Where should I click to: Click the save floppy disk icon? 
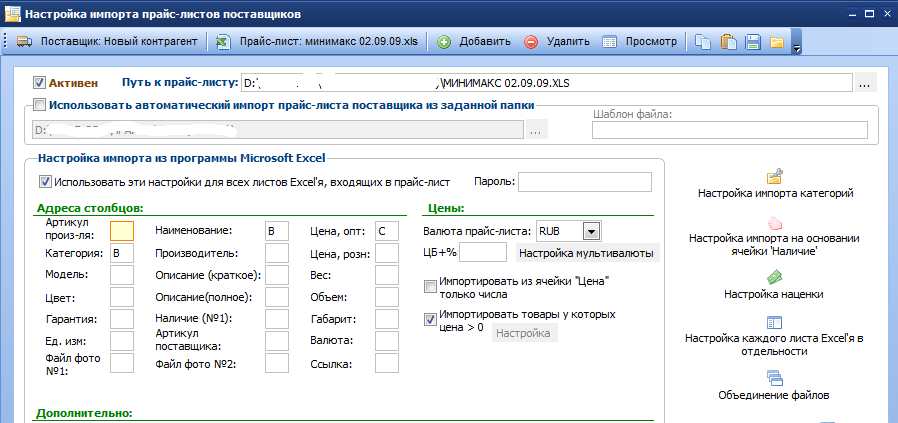752,42
